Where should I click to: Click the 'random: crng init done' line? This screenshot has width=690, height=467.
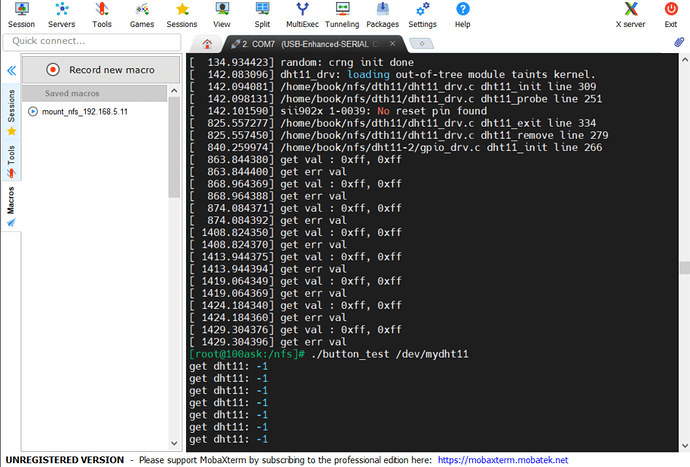[302, 63]
